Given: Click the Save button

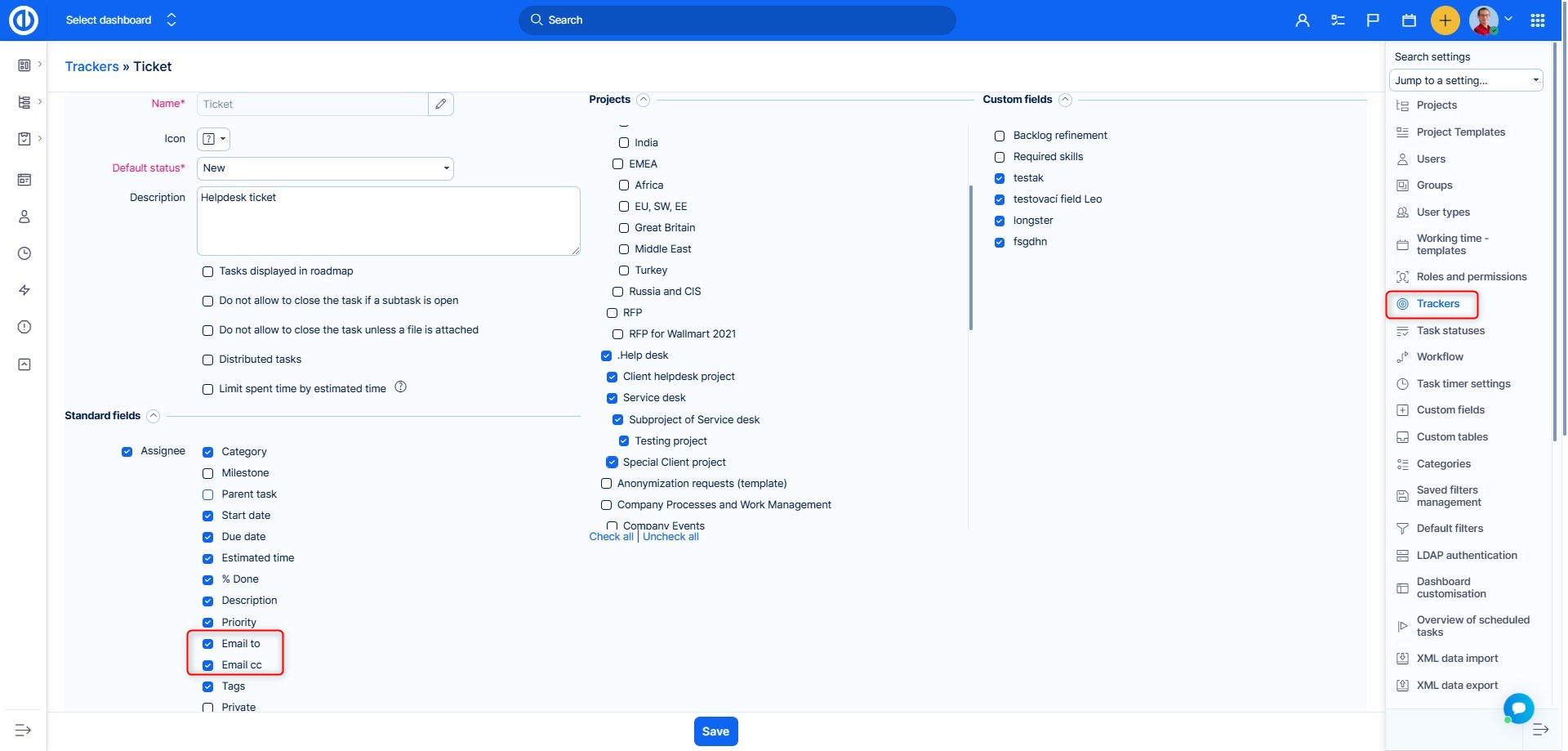Looking at the screenshot, I should (715, 731).
